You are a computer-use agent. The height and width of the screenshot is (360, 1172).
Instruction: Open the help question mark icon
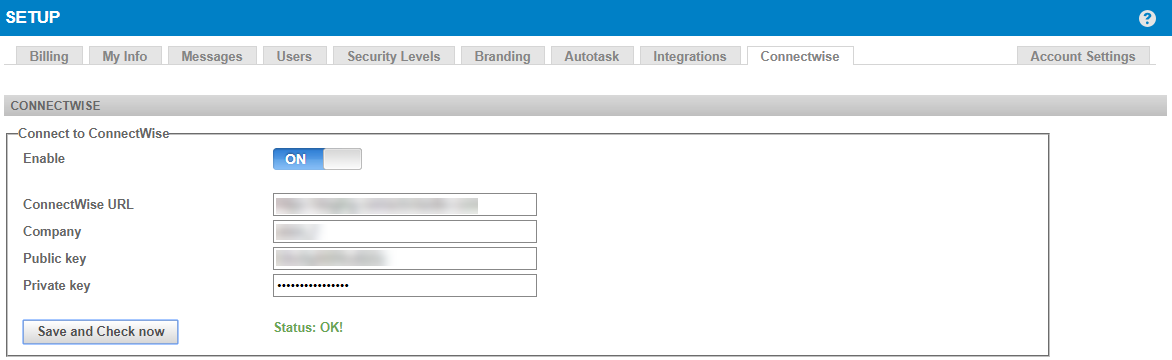[x=1147, y=19]
